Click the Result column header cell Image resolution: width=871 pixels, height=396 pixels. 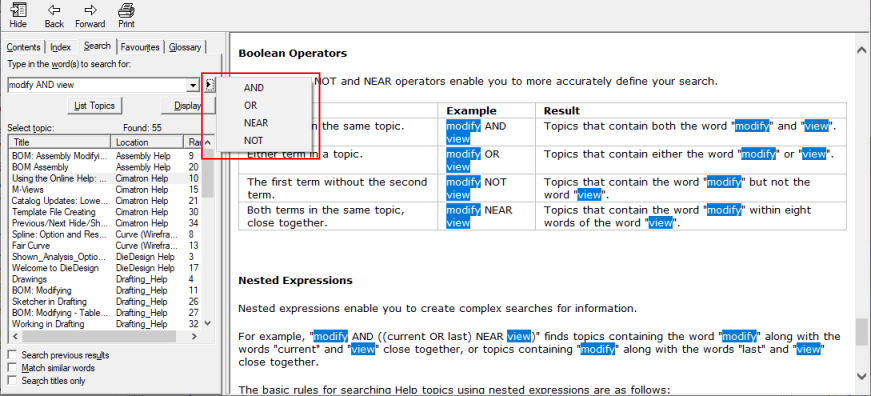(691, 111)
